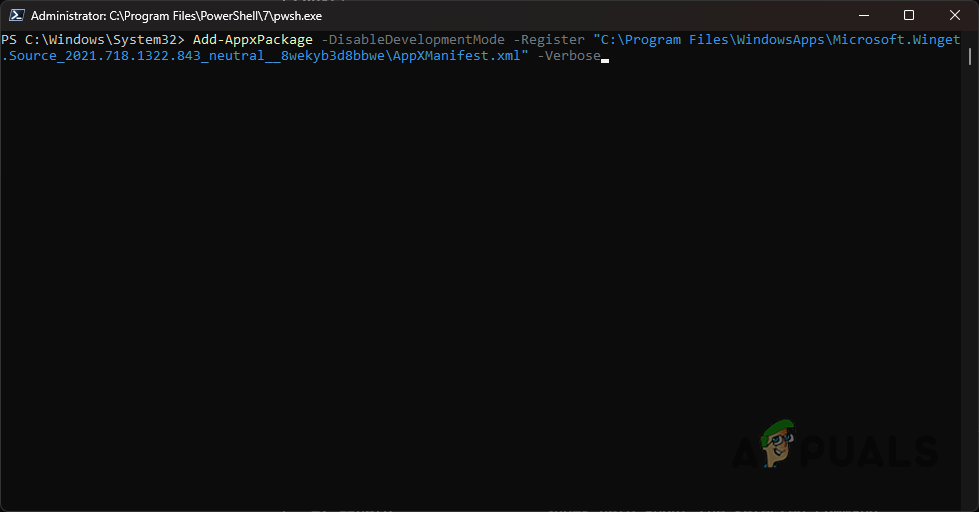Viewport: 979px width, 512px height.
Task: Click the vertical scrollbar thumb
Action: (970, 56)
